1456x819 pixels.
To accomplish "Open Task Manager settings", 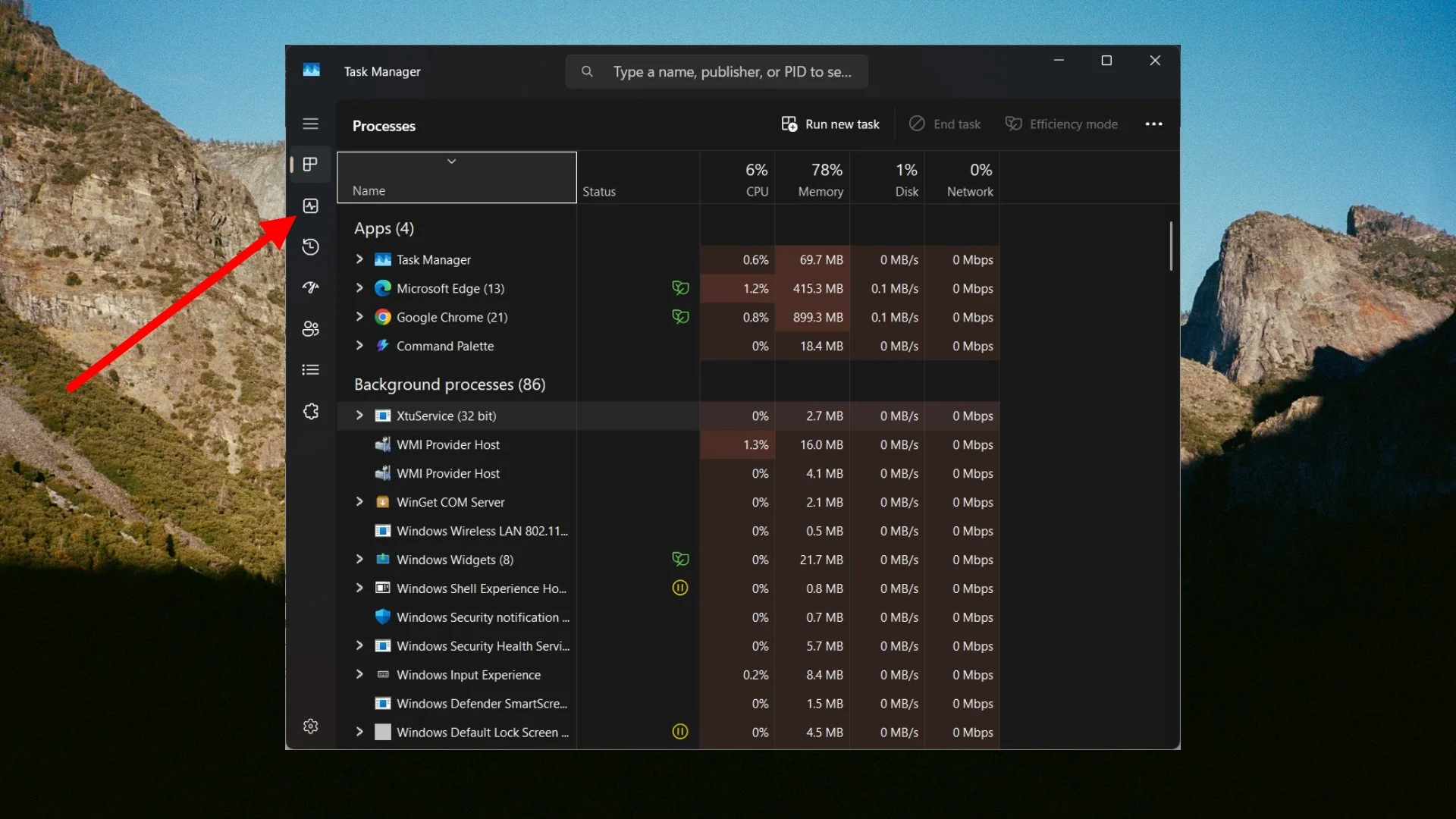I will point(310,726).
